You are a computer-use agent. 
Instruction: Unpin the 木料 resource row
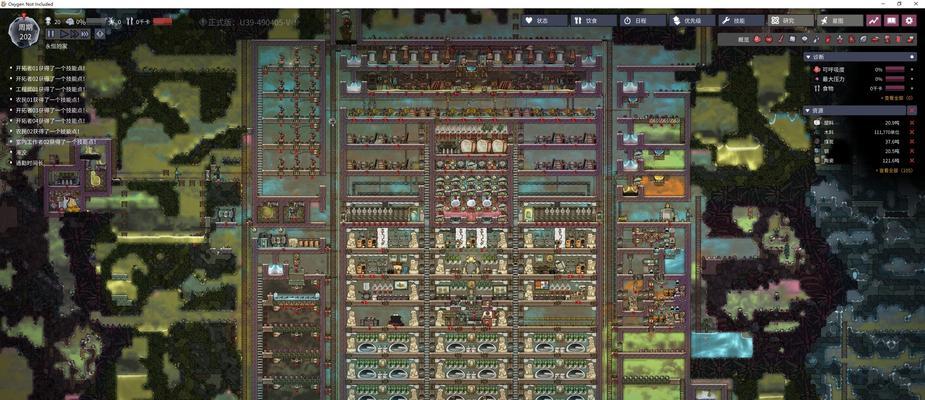[911, 132]
